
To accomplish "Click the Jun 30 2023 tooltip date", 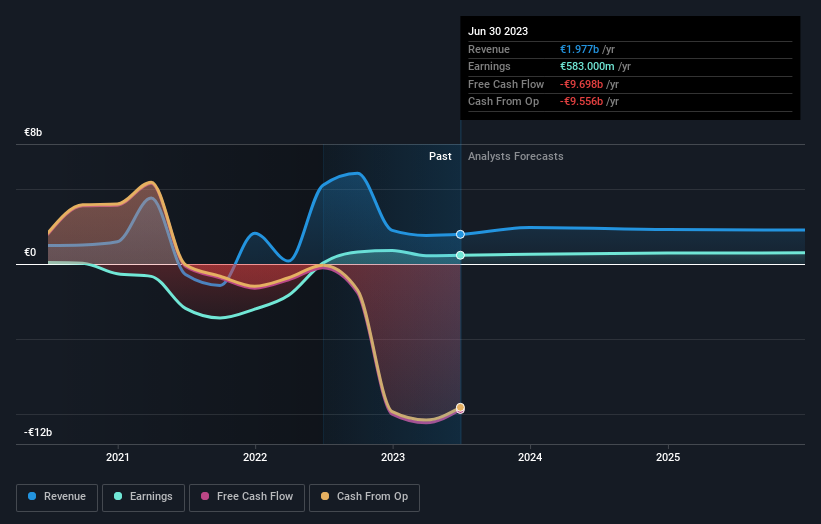I will [x=498, y=31].
